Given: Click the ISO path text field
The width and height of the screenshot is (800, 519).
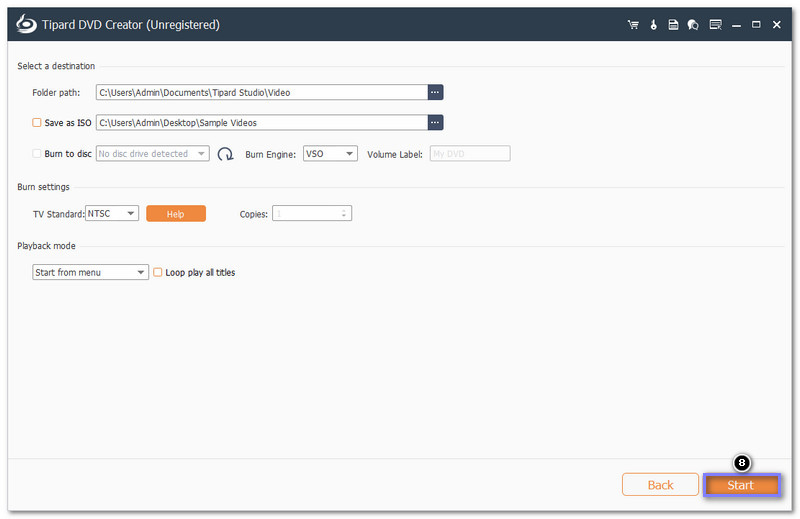Looking at the screenshot, I should (x=262, y=122).
